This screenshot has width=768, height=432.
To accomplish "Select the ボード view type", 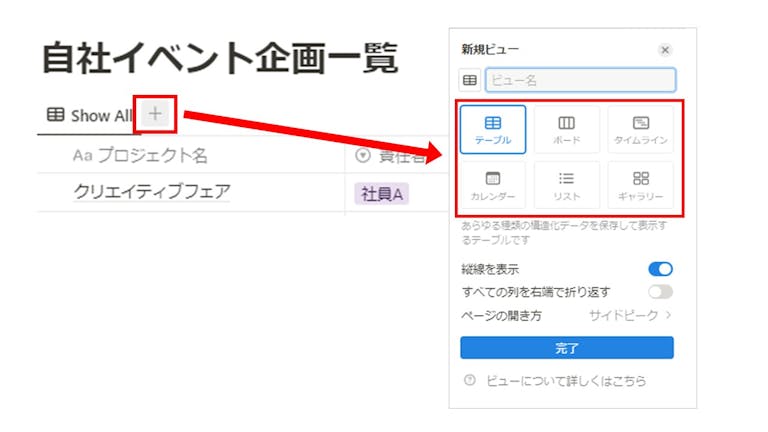I will pos(567,130).
